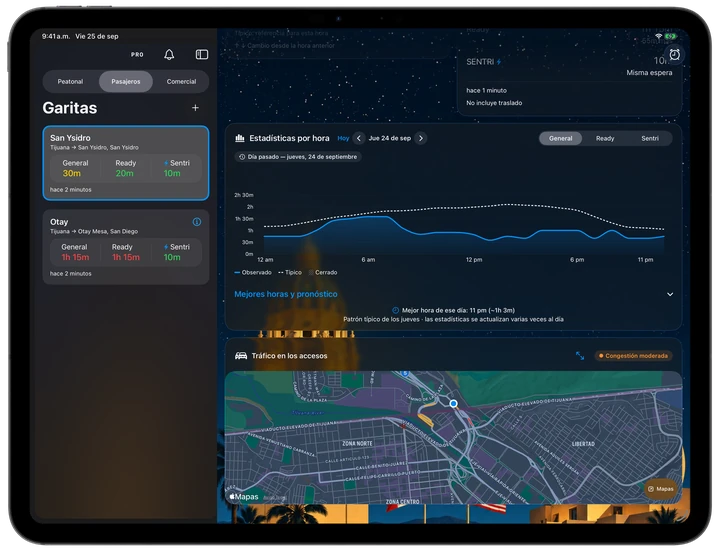Screen dimensions: 720x552
Task: Open Mapas button on the map
Action: (661, 489)
